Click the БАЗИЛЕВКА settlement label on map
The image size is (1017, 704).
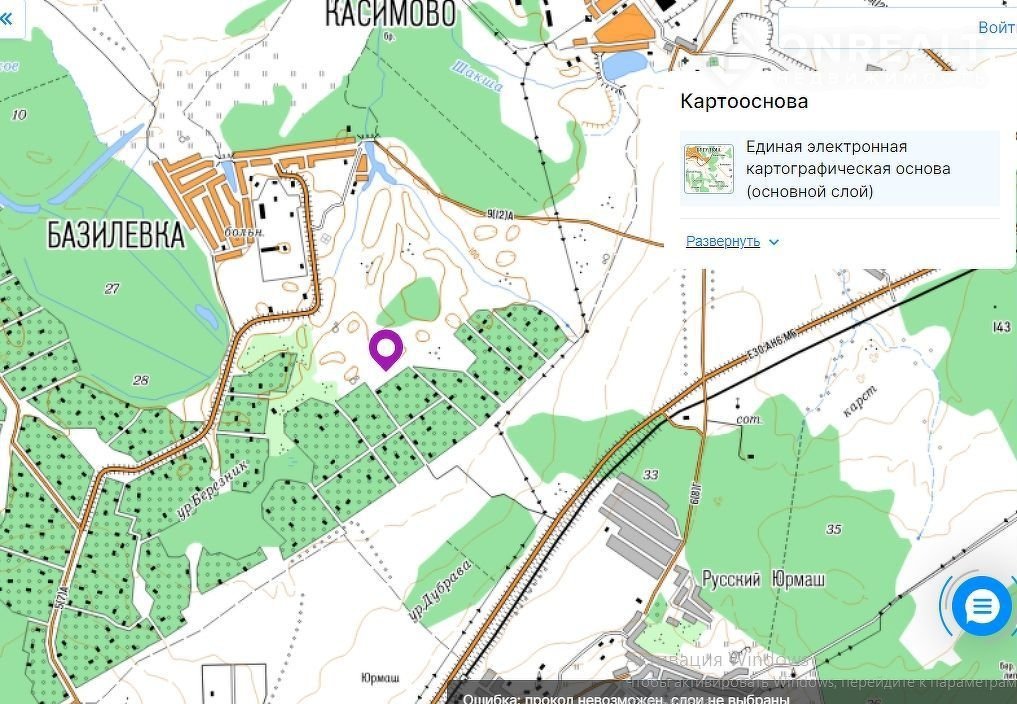(x=116, y=234)
